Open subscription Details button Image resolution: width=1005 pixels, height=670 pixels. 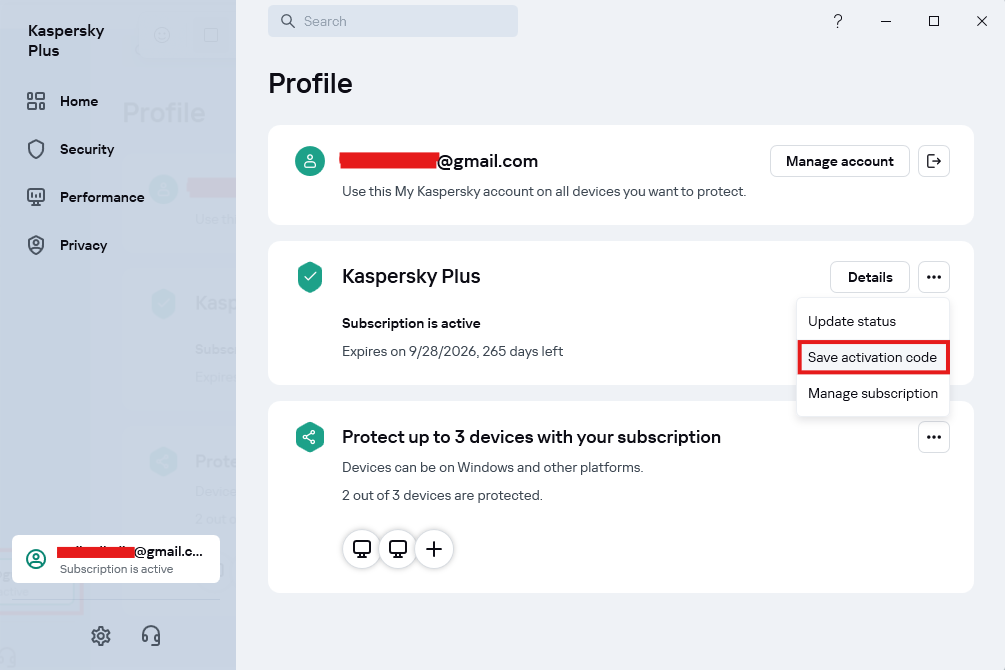pyautogui.click(x=870, y=277)
